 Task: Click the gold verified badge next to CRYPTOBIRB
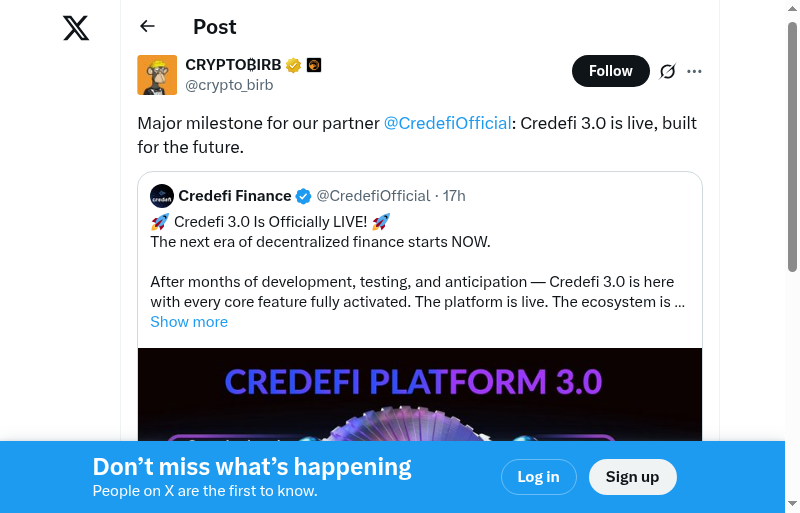click(294, 66)
